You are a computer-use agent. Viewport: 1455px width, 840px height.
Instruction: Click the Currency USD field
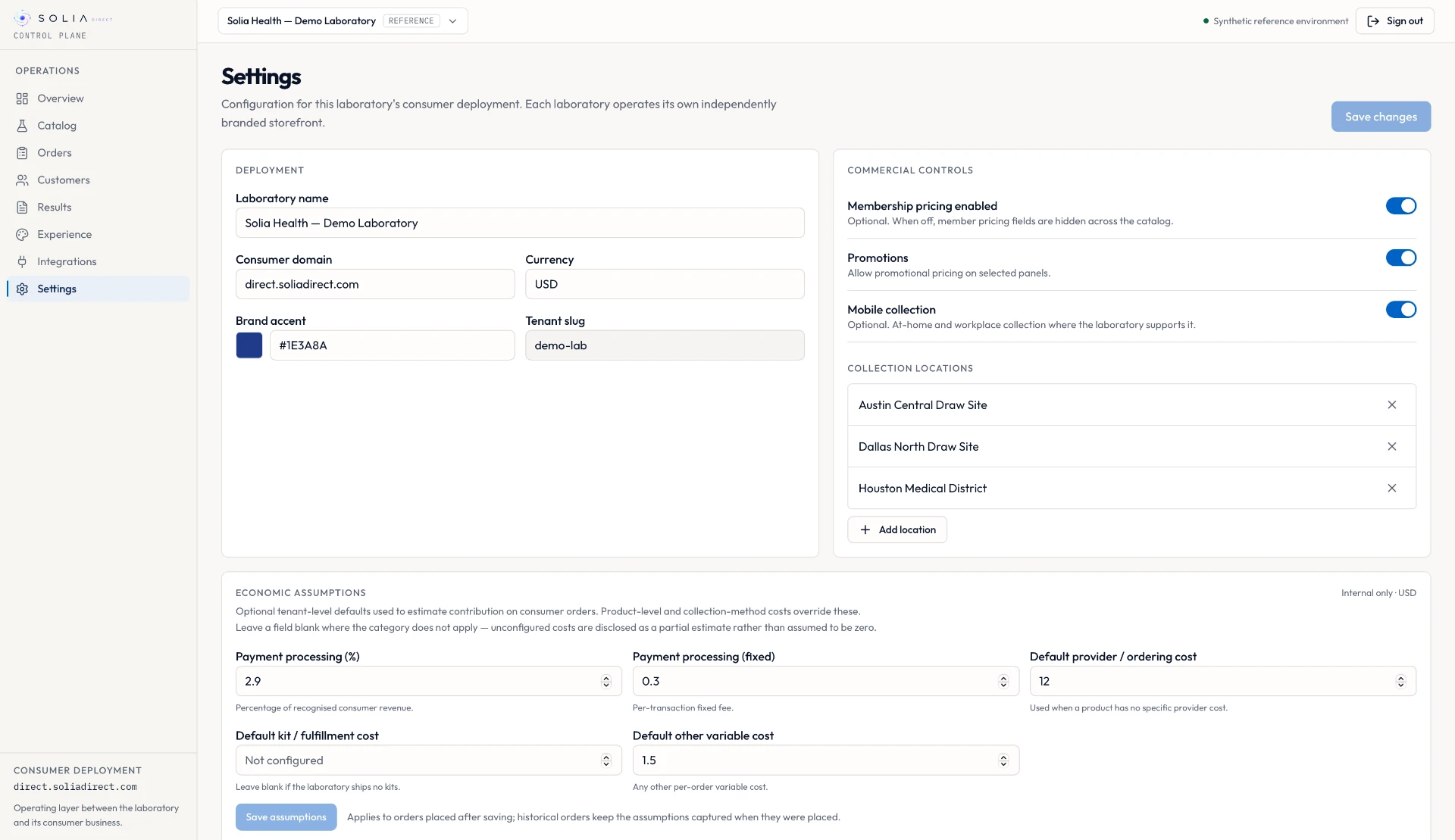point(665,285)
